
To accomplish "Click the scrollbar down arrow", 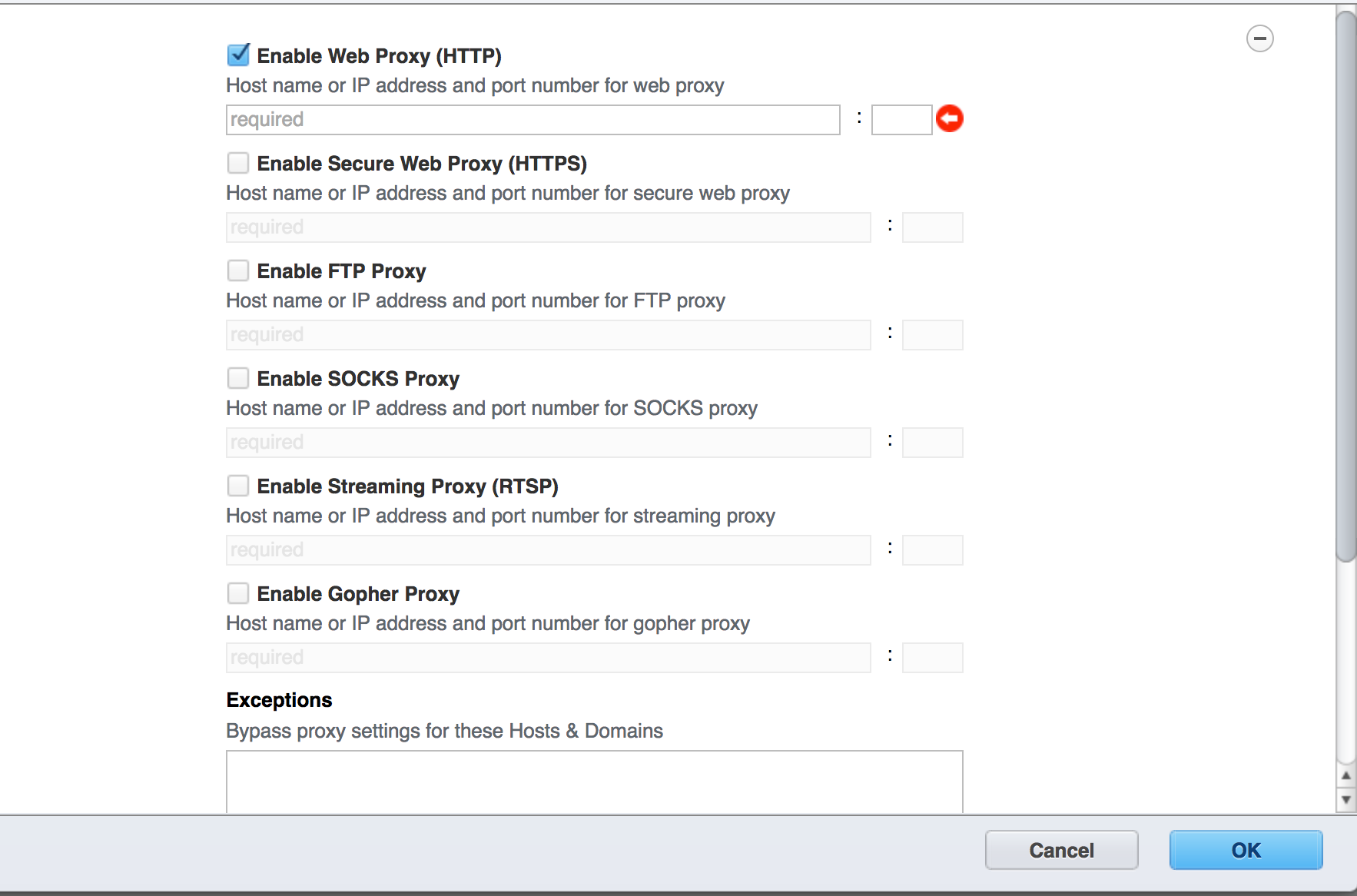I will click(x=1345, y=800).
